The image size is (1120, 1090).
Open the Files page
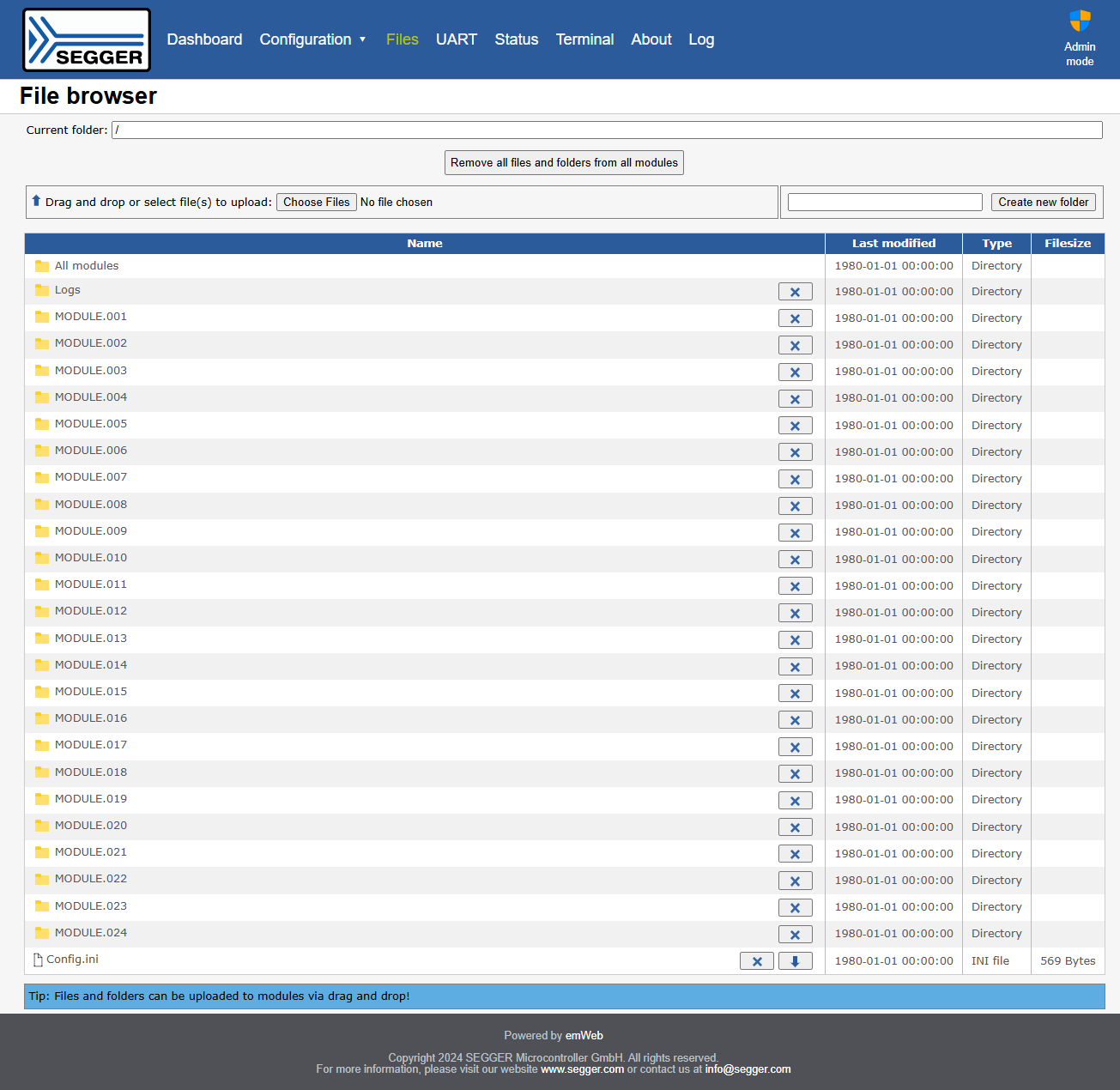tap(402, 39)
